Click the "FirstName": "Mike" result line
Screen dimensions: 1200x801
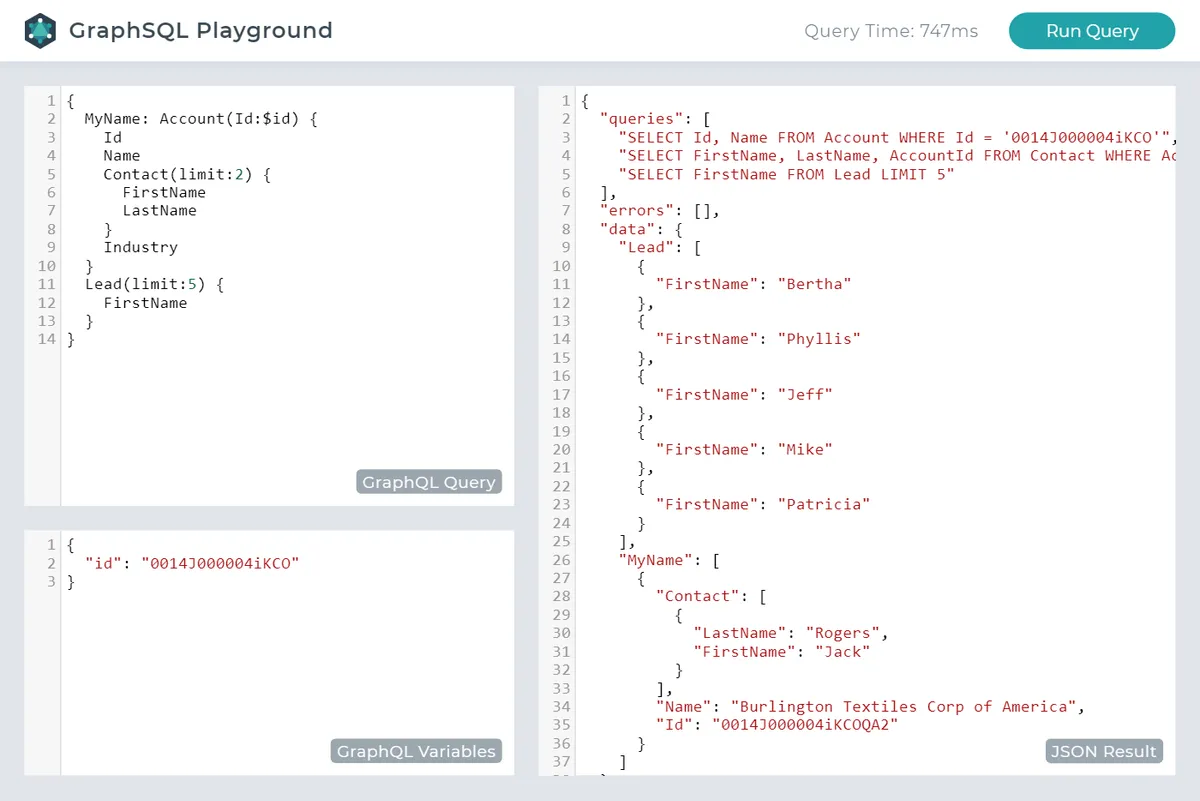click(744, 450)
